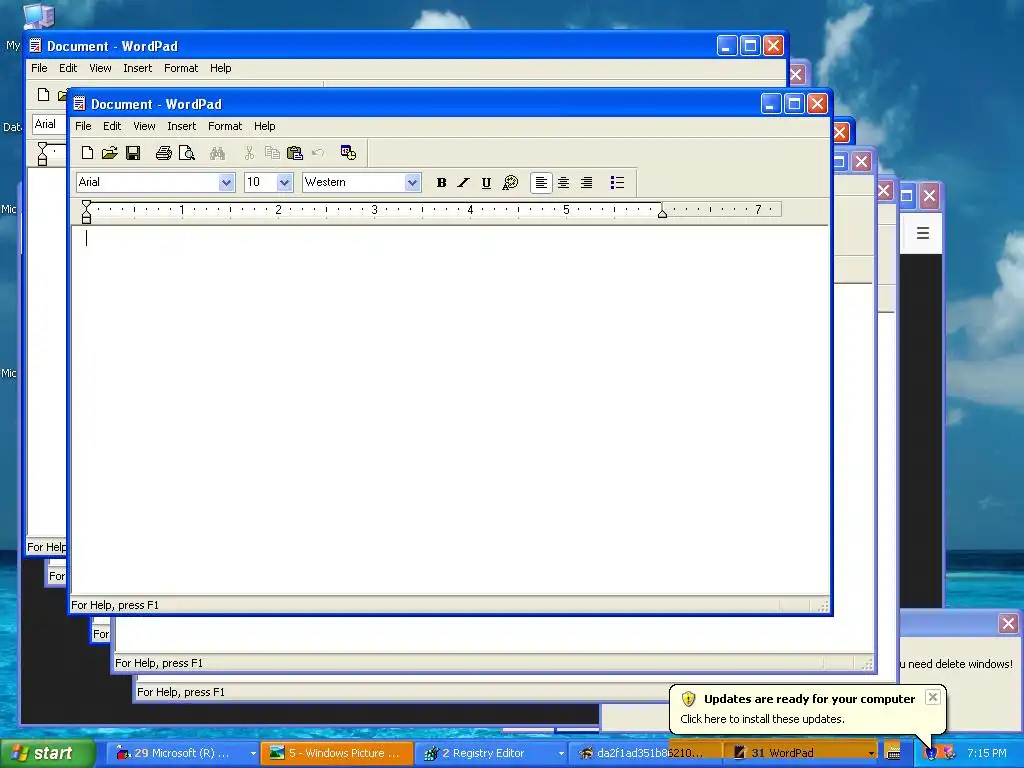Open File menu in front WordPad

pos(83,126)
